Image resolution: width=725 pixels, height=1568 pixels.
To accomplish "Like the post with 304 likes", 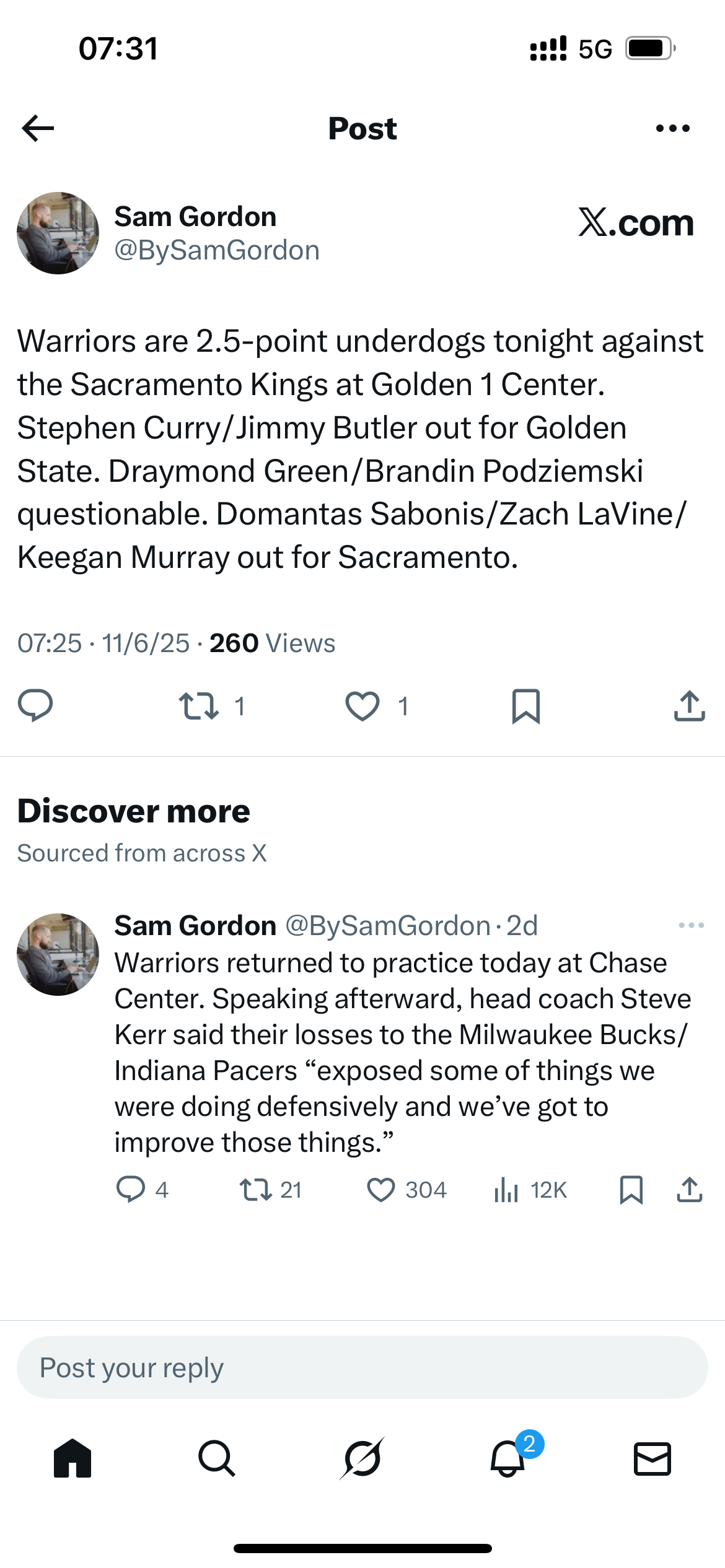I will click(x=381, y=1190).
